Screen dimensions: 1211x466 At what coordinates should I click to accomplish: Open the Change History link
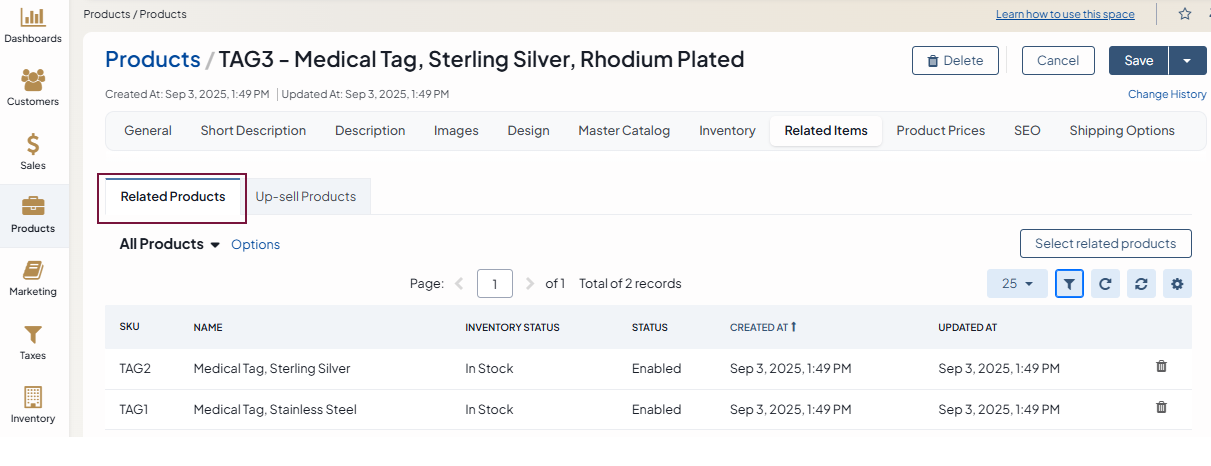[1167, 94]
